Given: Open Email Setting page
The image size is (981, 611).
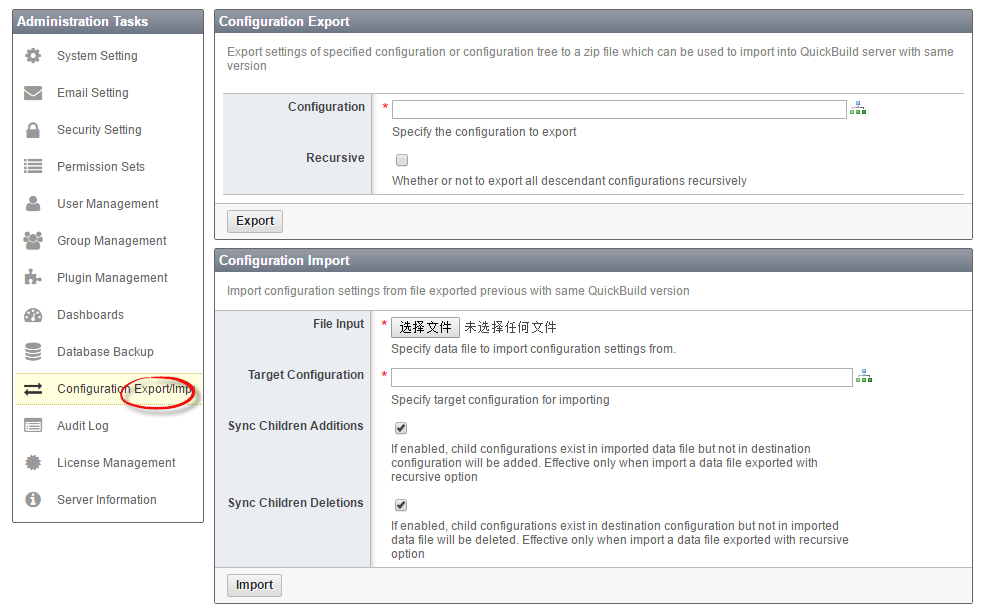Looking at the screenshot, I should pos(93,93).
